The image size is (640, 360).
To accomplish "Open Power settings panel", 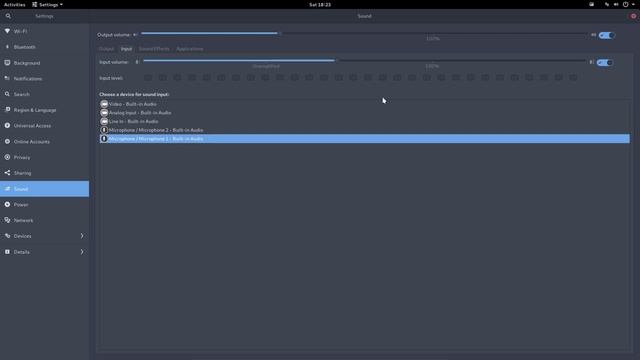I will pyautogui.click(x=44, y=204).
